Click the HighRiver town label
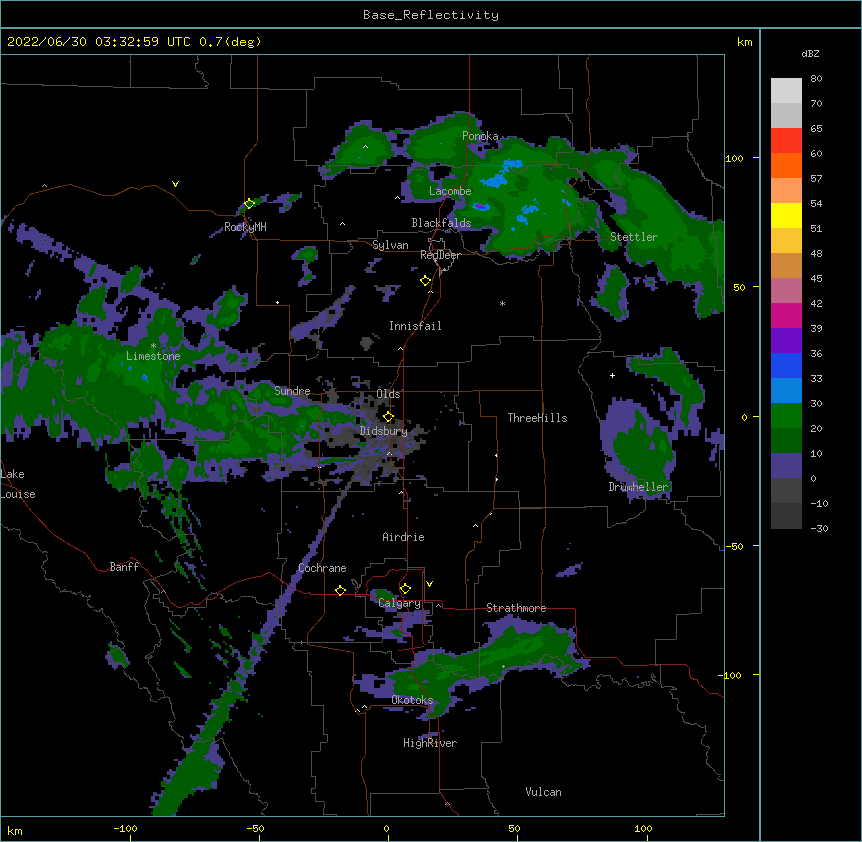The image size is (862, 842). tap(429, 743)
